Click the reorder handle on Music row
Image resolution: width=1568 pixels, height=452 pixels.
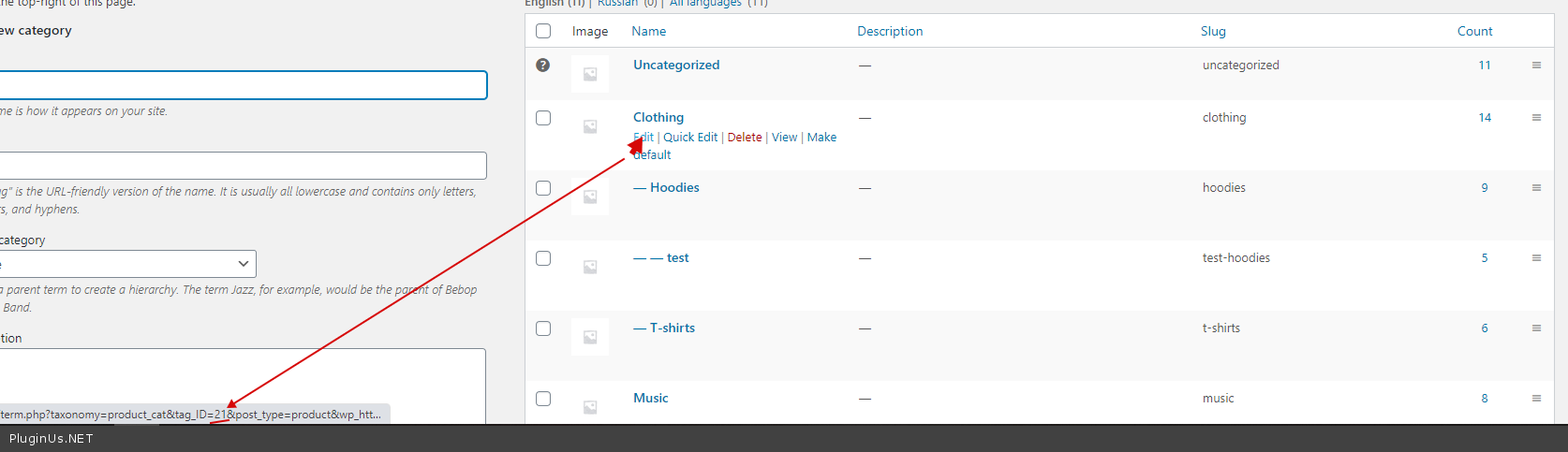click(x=1536, y=399)
